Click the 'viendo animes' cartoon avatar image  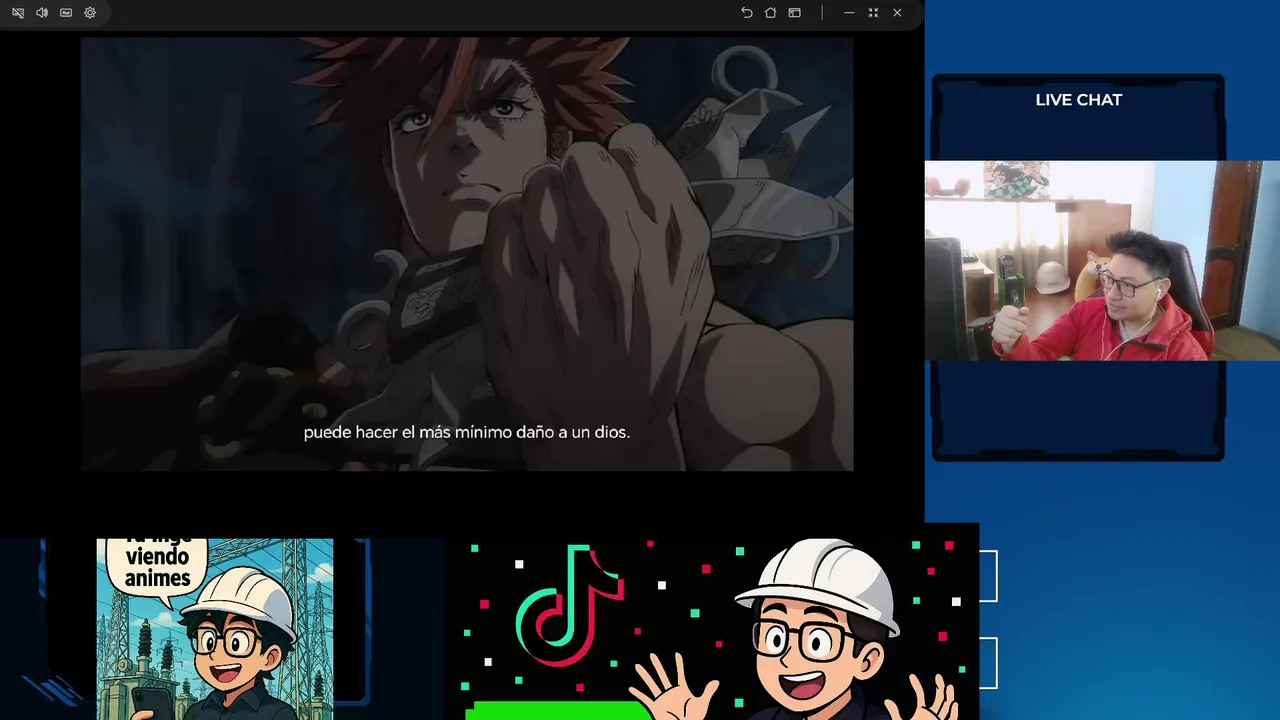click(215, 629)
